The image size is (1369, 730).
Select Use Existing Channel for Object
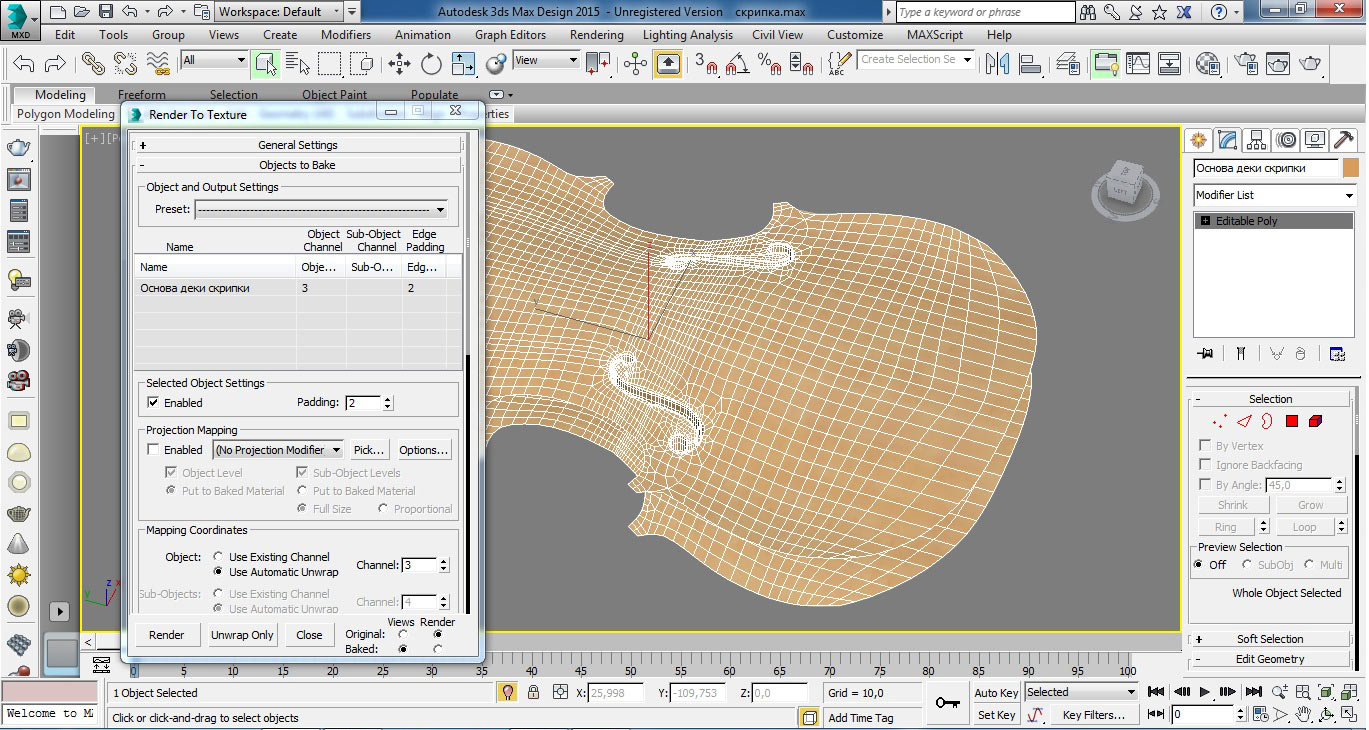(219, 557)
